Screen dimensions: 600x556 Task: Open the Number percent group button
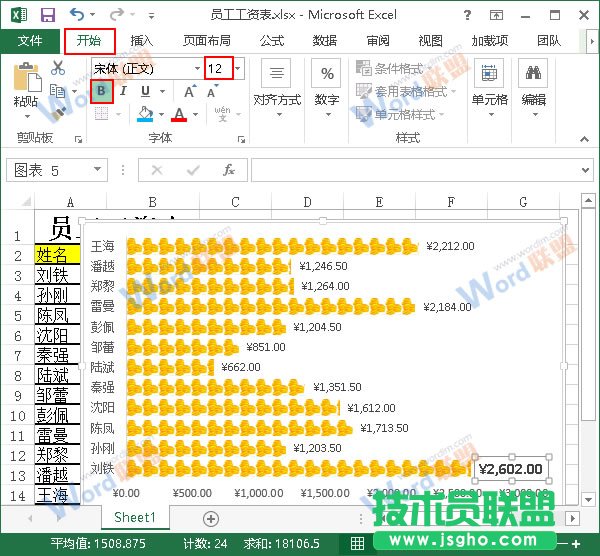point(327,88)
